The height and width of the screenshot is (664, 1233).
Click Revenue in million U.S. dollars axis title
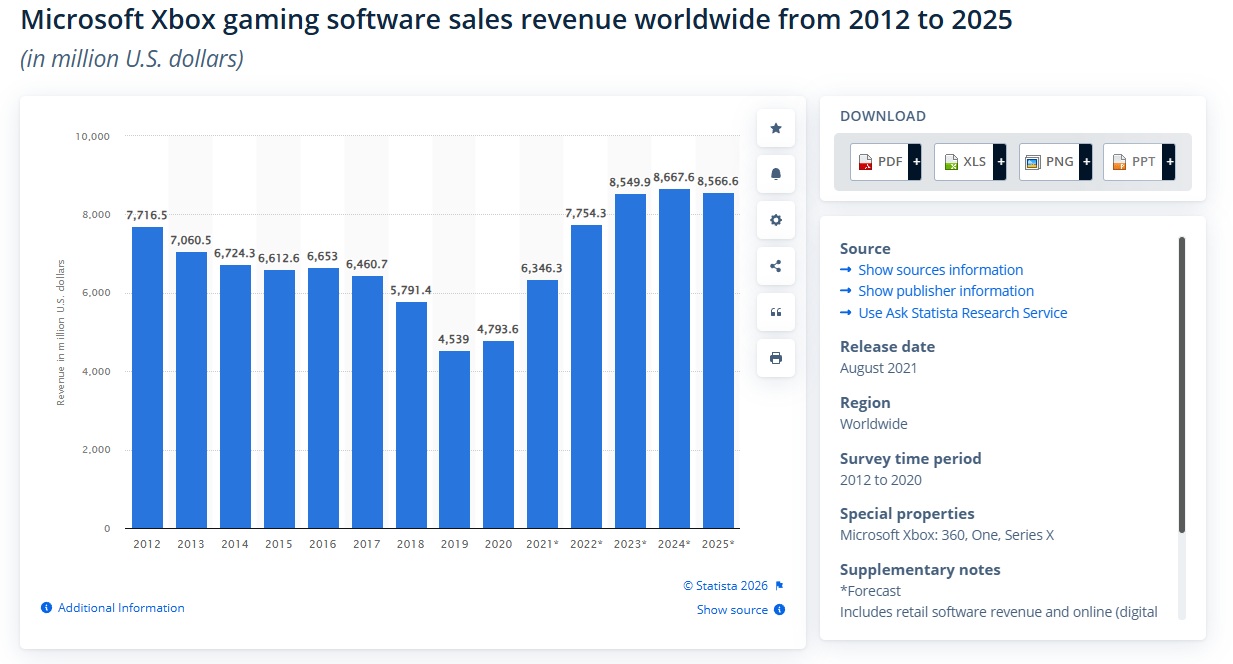(61, 332)
